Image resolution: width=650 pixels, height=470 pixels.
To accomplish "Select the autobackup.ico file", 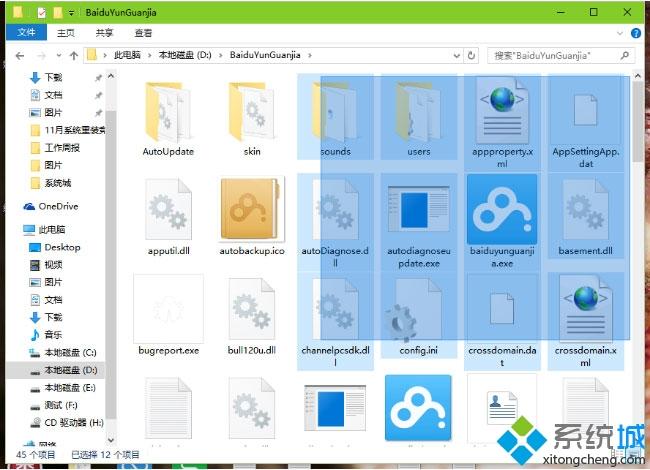I will [252, 217].
